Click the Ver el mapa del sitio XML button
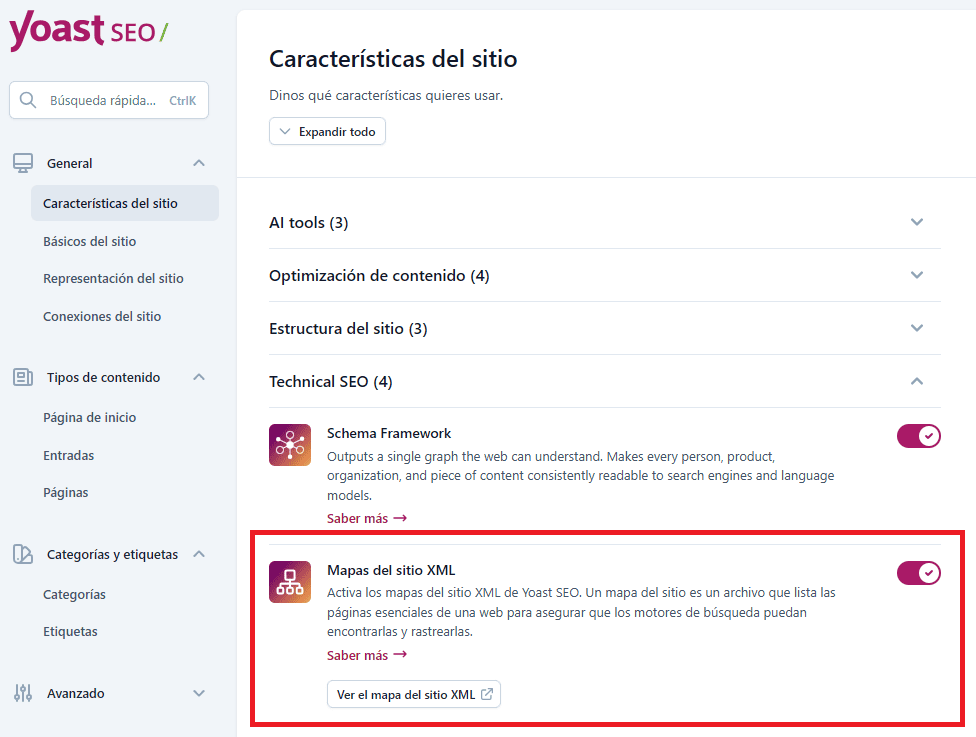Viewport: 976px width, 737px height. [x=413, y=694]
